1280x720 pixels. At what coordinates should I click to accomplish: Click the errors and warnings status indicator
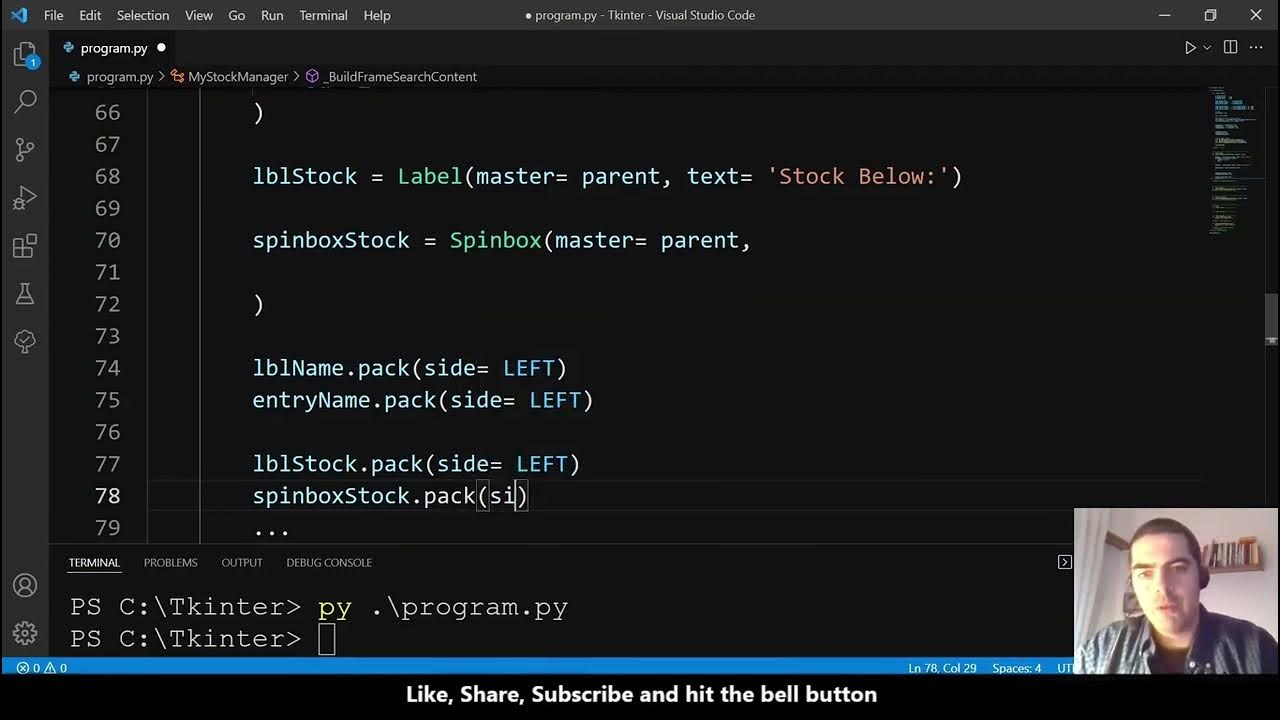(41, 668)
